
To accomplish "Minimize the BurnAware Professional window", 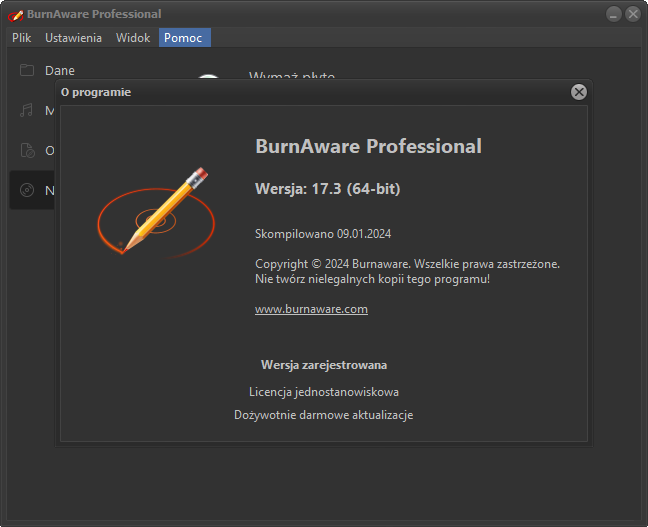I will (613, 14).
